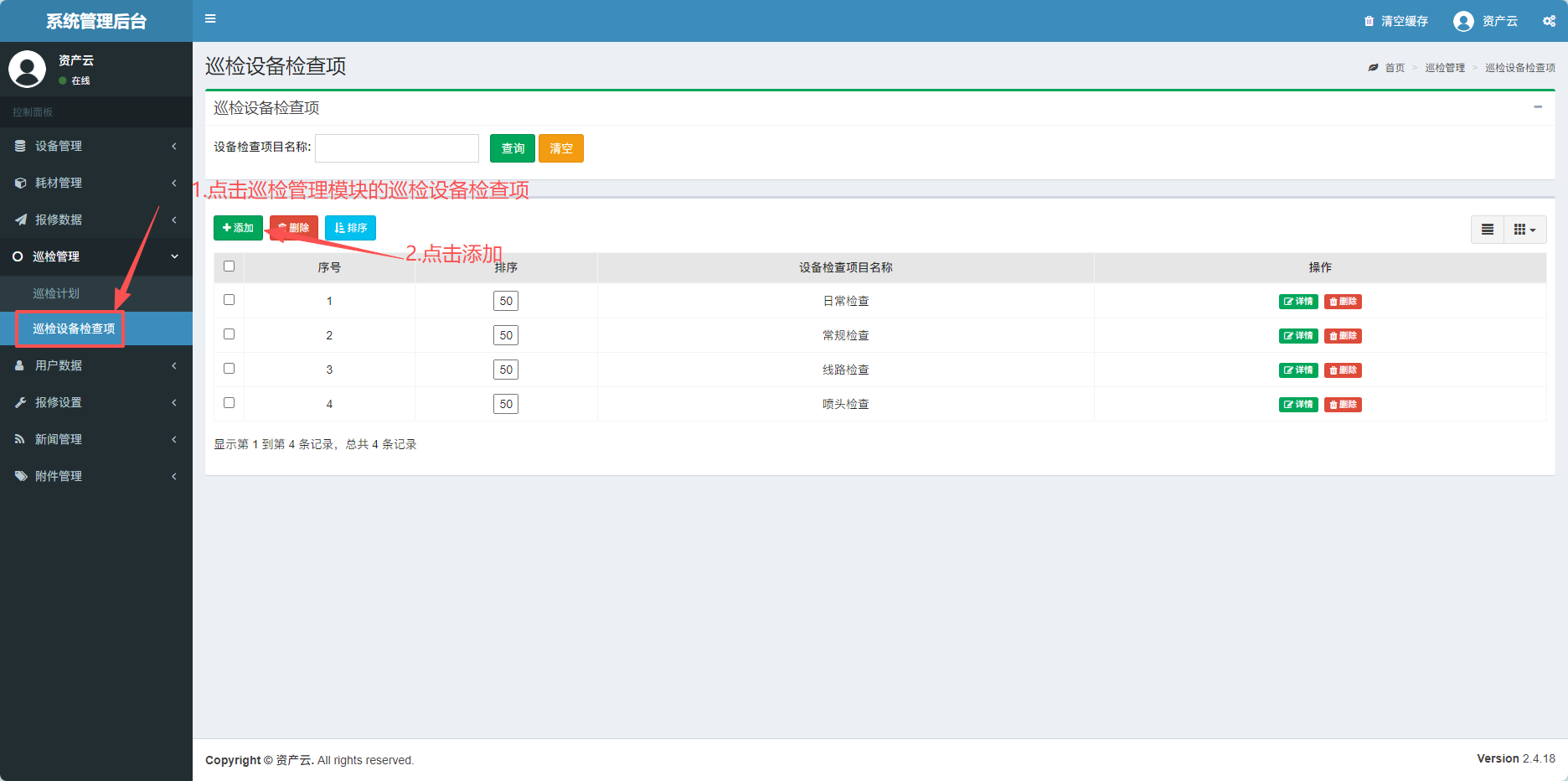Collapse panel with the minus icon
This screenshot has height=781, width=1568.
coord(1537,107)
